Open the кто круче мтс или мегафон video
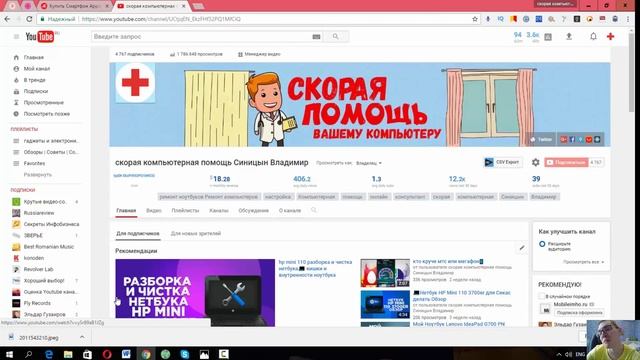 [x=447, y=261]
